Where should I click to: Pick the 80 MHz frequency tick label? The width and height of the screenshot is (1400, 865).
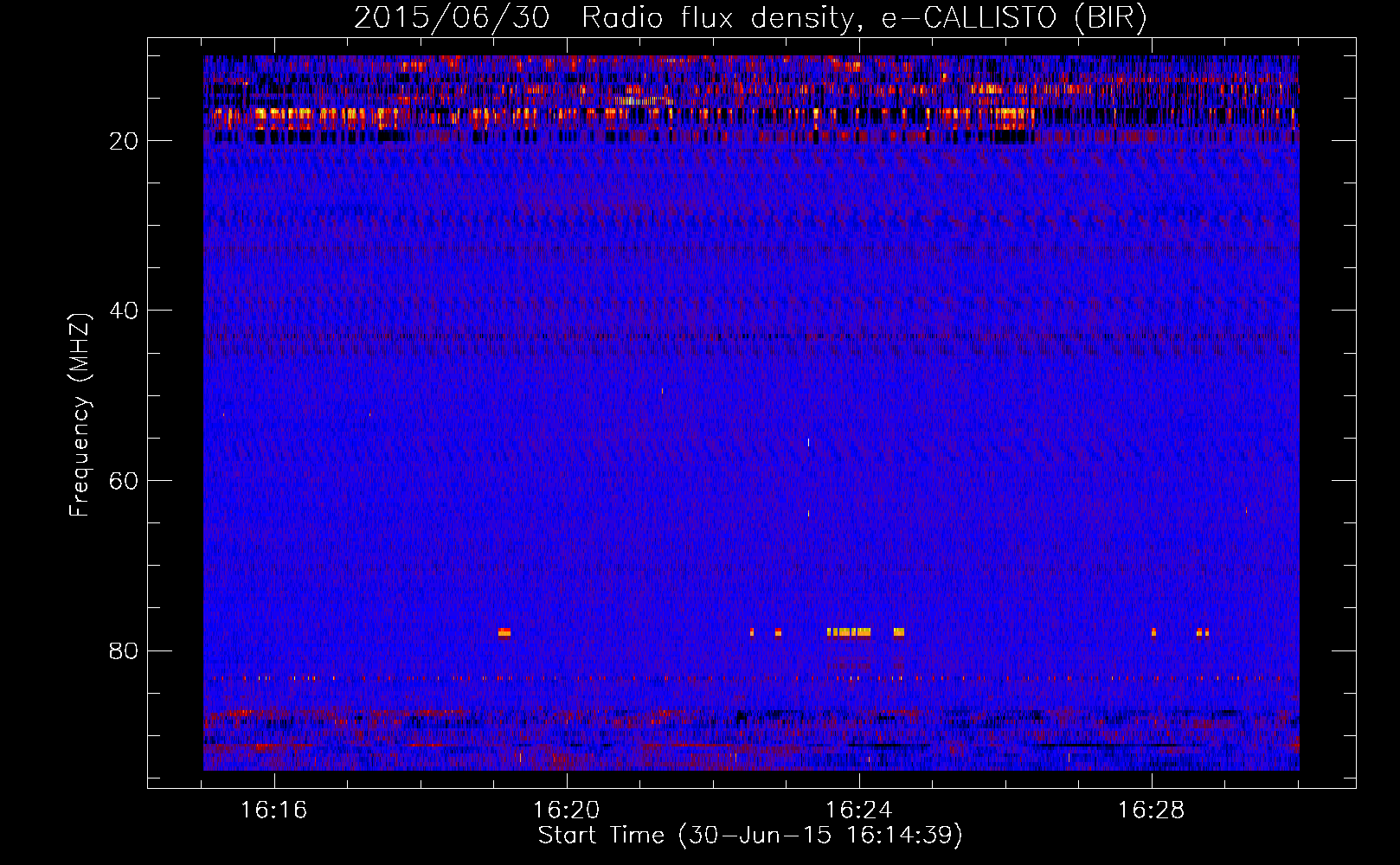tap(124, 651)
